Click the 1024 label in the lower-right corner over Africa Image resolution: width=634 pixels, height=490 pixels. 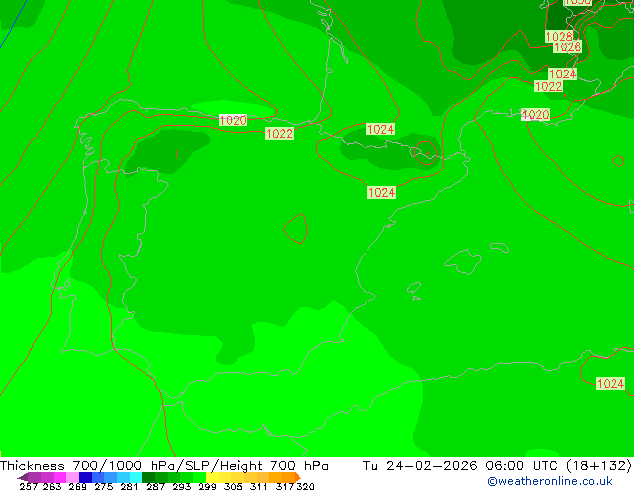coord(611,383)
